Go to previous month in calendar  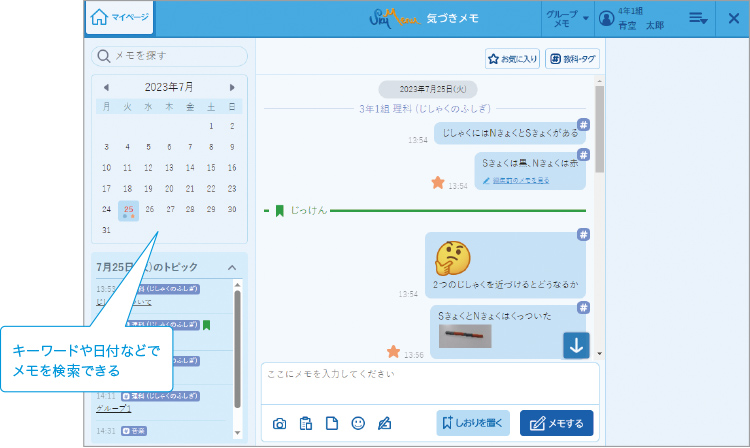tap(106, 87)
